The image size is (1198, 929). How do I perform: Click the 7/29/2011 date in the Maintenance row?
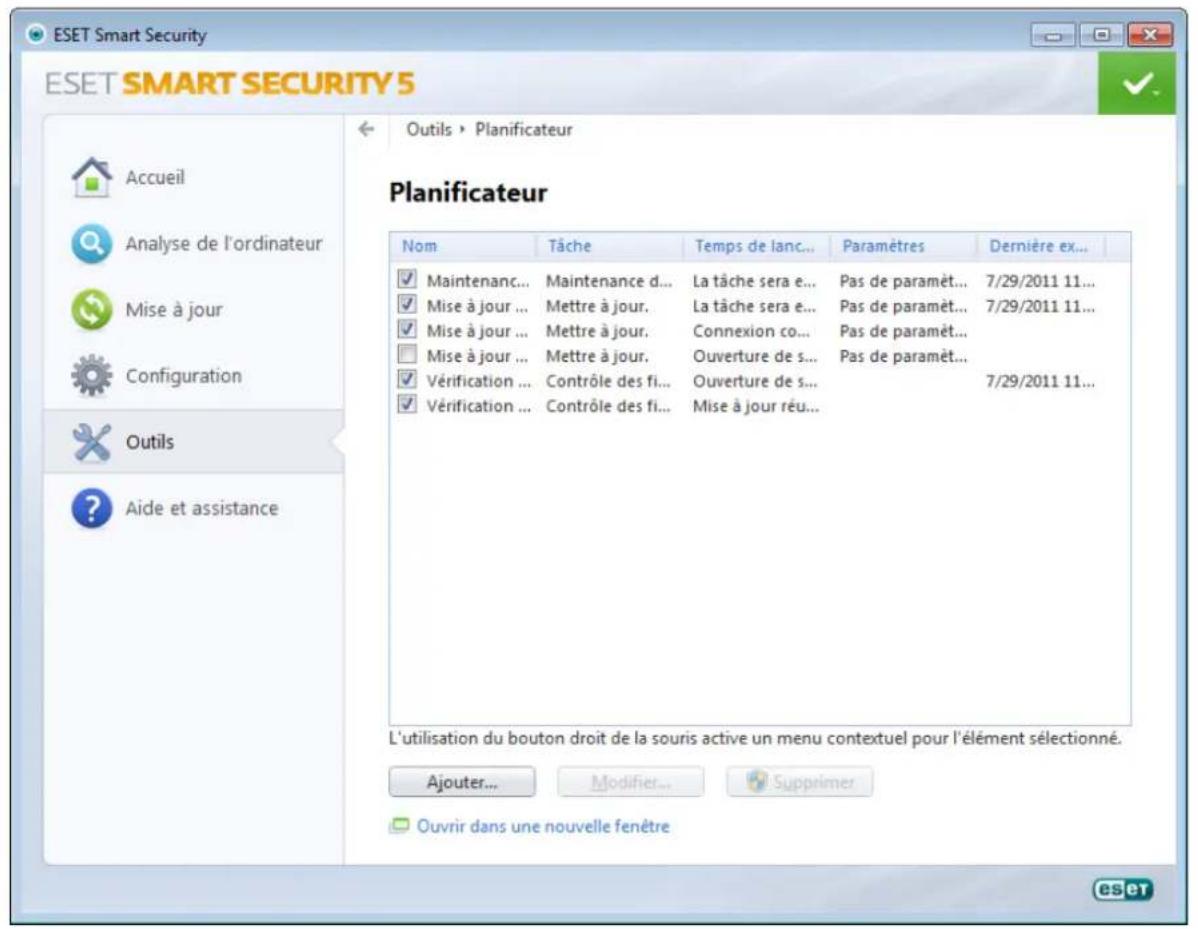point(1040,281)
